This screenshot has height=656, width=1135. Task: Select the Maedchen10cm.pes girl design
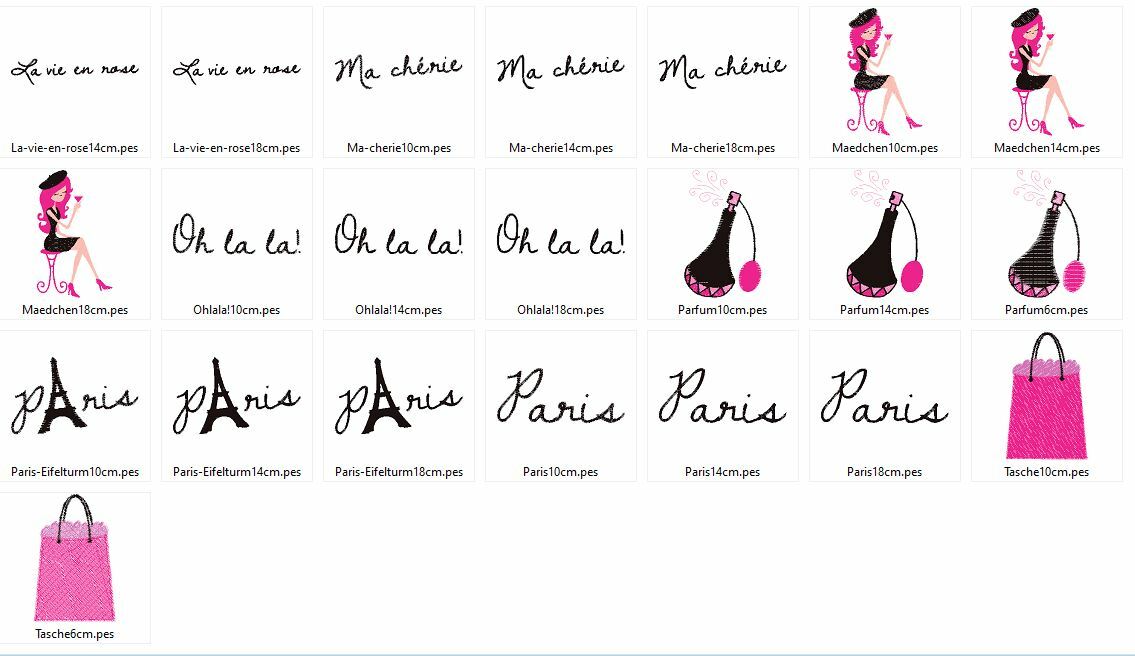885,72
